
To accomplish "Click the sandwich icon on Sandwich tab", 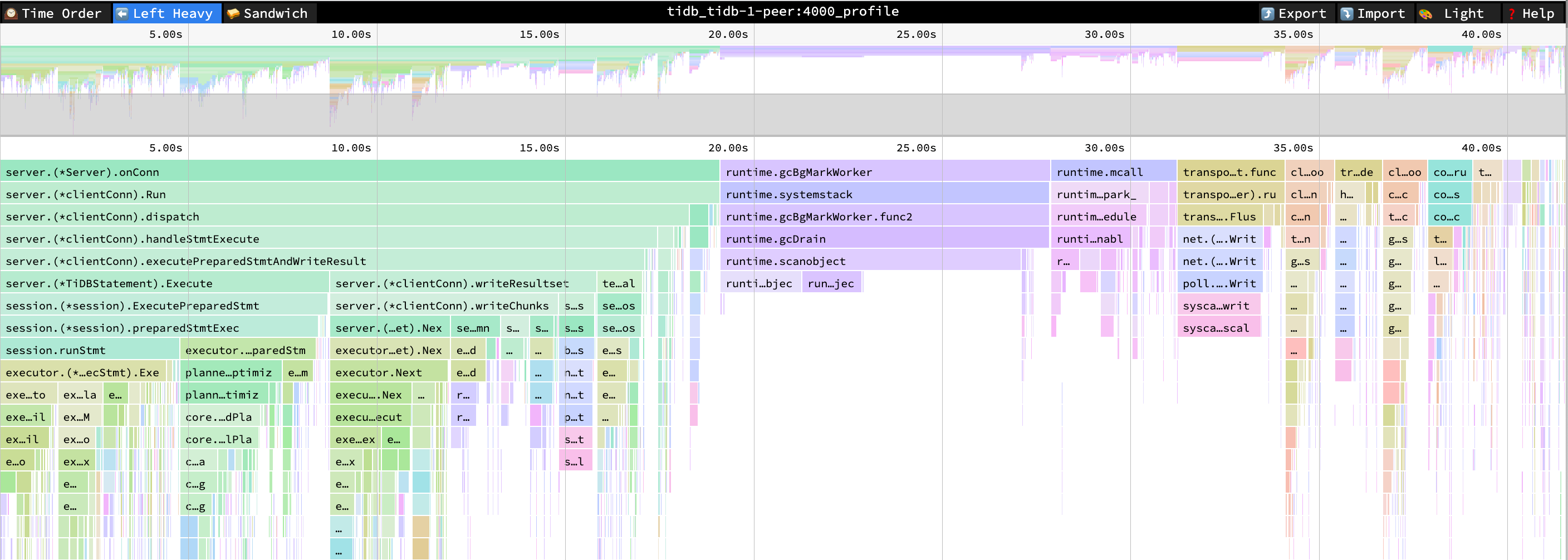I will click(x=231, y=13).
